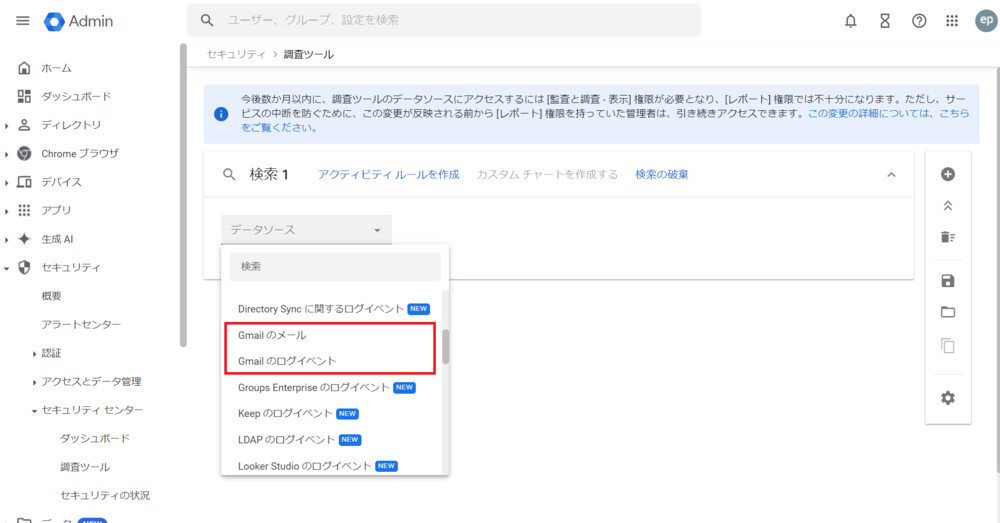Expand 認証 submenu
This screenshot has height=523, width=1000.
(x=34, y=353)
